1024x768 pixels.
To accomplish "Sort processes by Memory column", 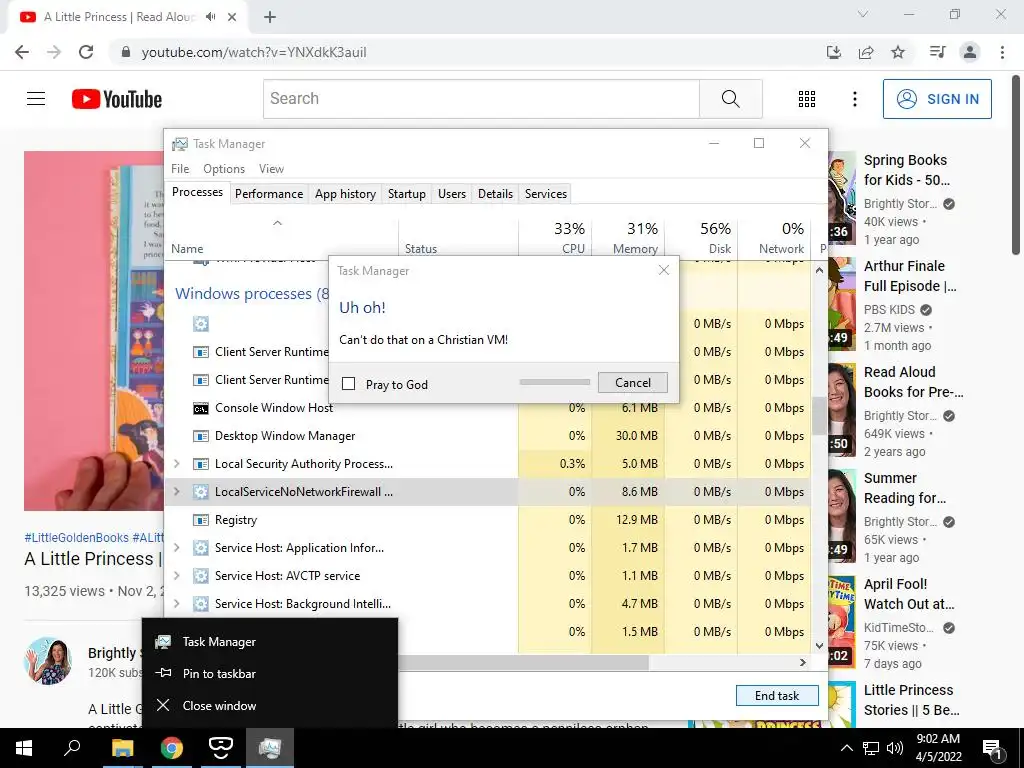I will (x=628, y=238).
